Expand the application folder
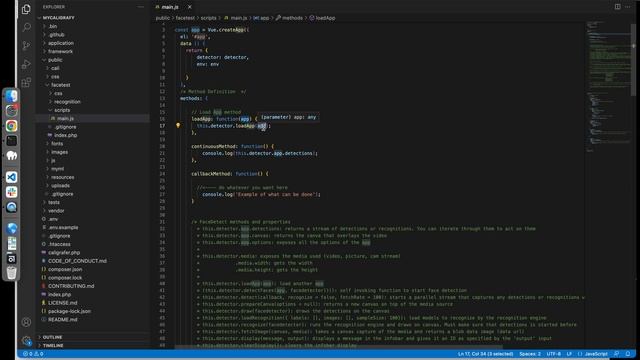This screenshot has height=360, width=640. point(61,43)
